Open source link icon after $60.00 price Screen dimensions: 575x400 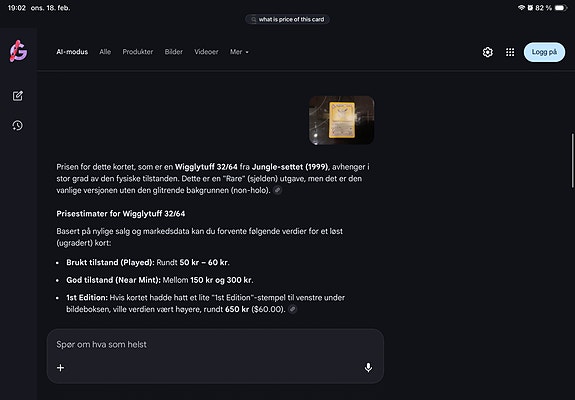tap(292, 309)
